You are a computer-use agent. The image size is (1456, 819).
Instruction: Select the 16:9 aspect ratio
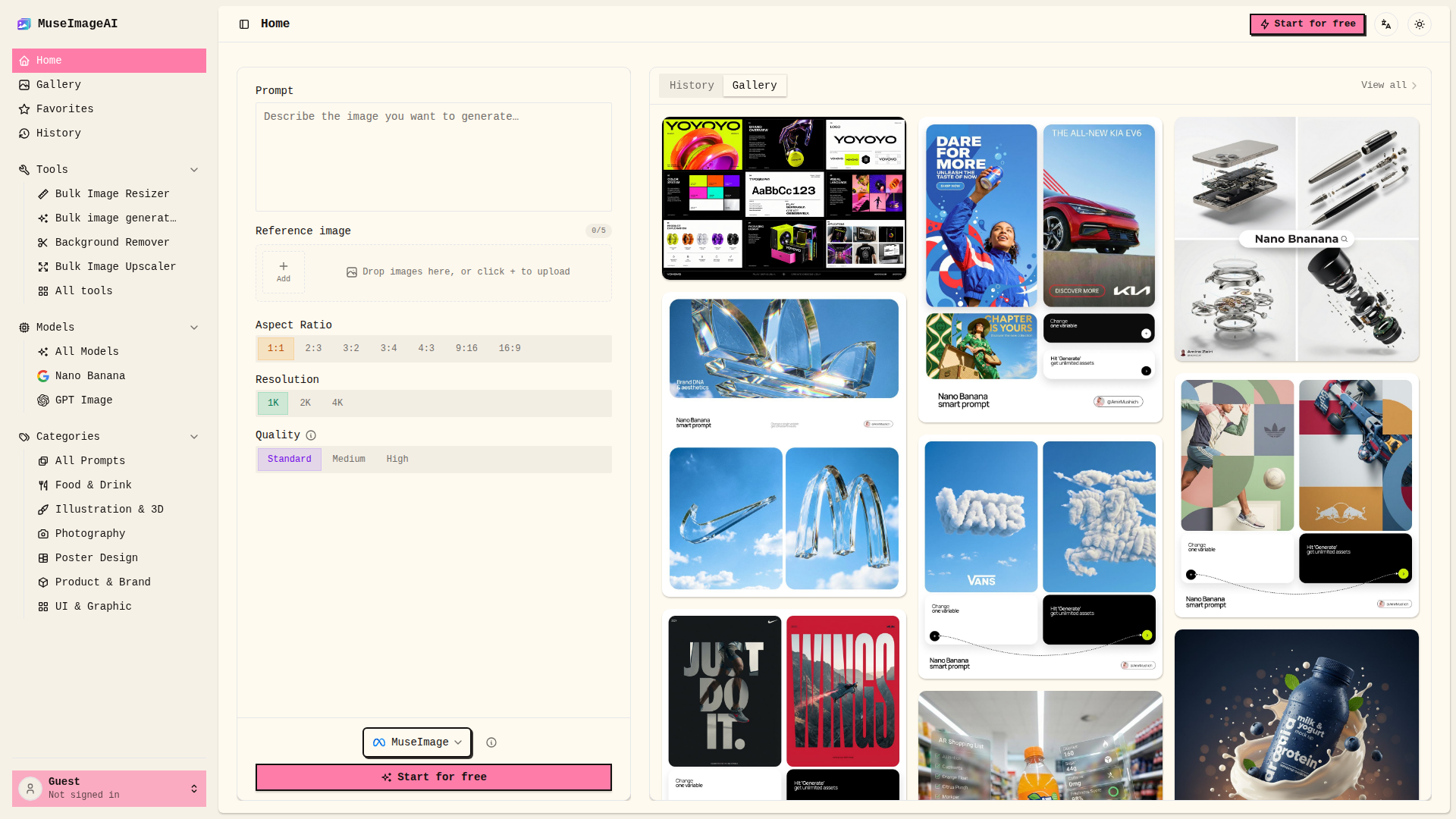click(510, 349)
